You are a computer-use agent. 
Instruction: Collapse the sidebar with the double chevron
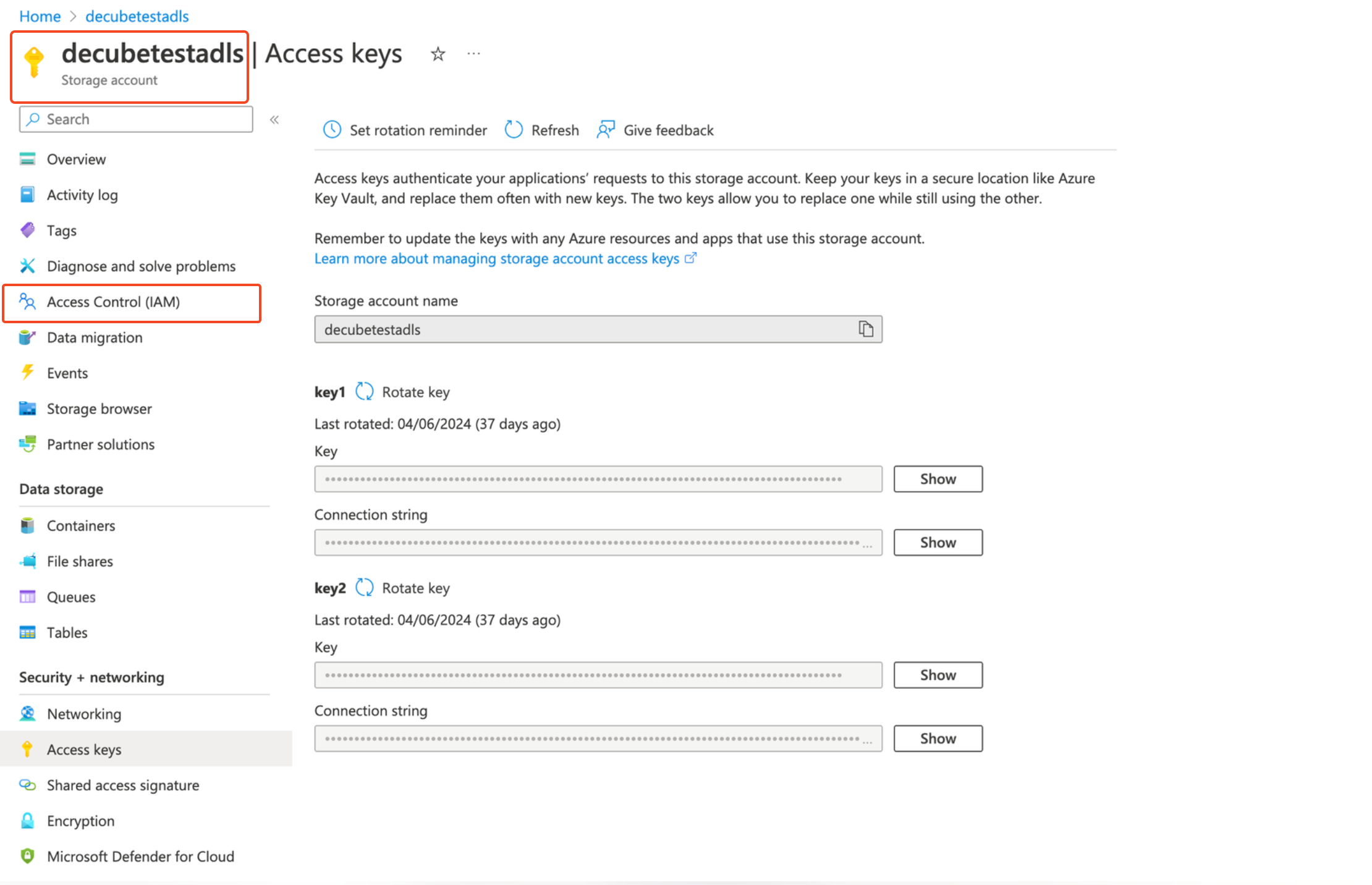(x=274, y=119)
